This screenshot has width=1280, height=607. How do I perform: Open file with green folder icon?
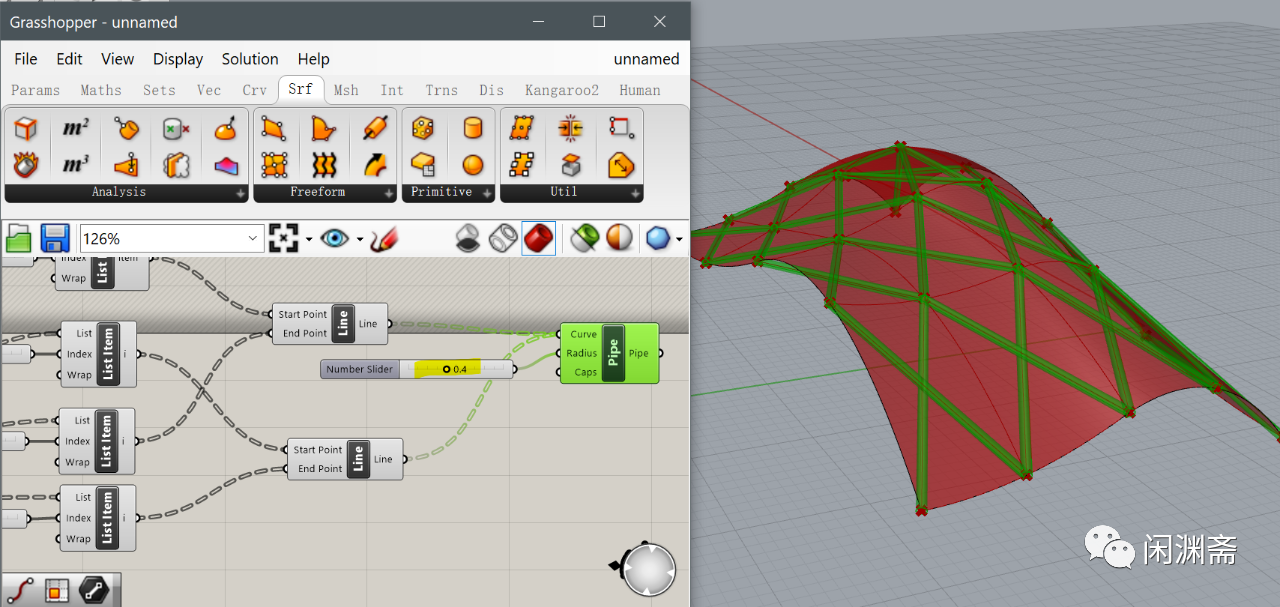point(19,238)
